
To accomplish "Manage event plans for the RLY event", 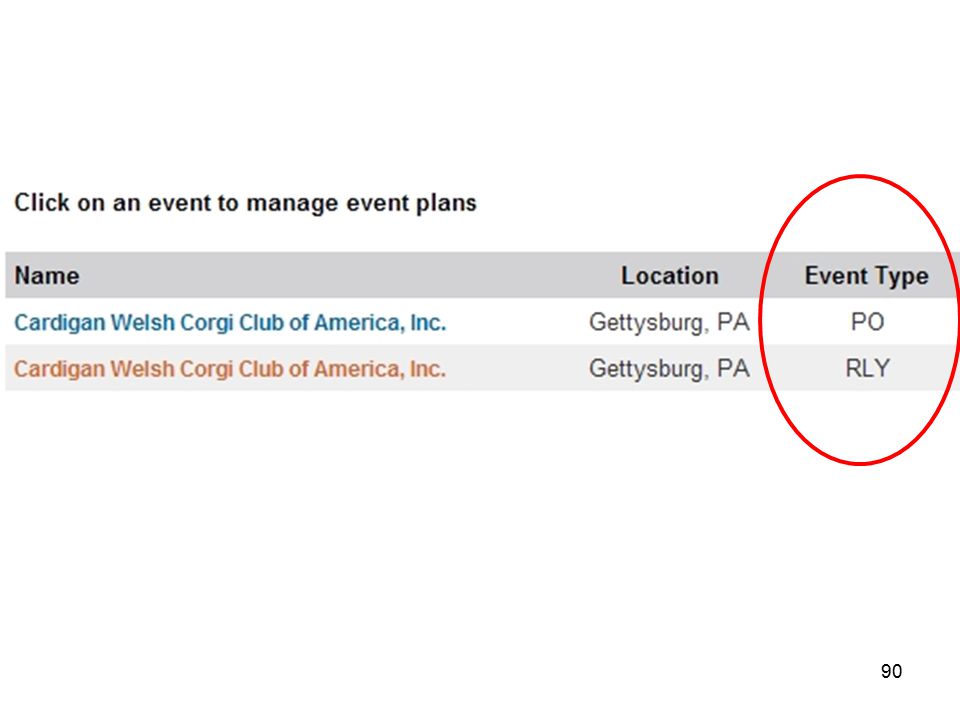I will 230,369.
